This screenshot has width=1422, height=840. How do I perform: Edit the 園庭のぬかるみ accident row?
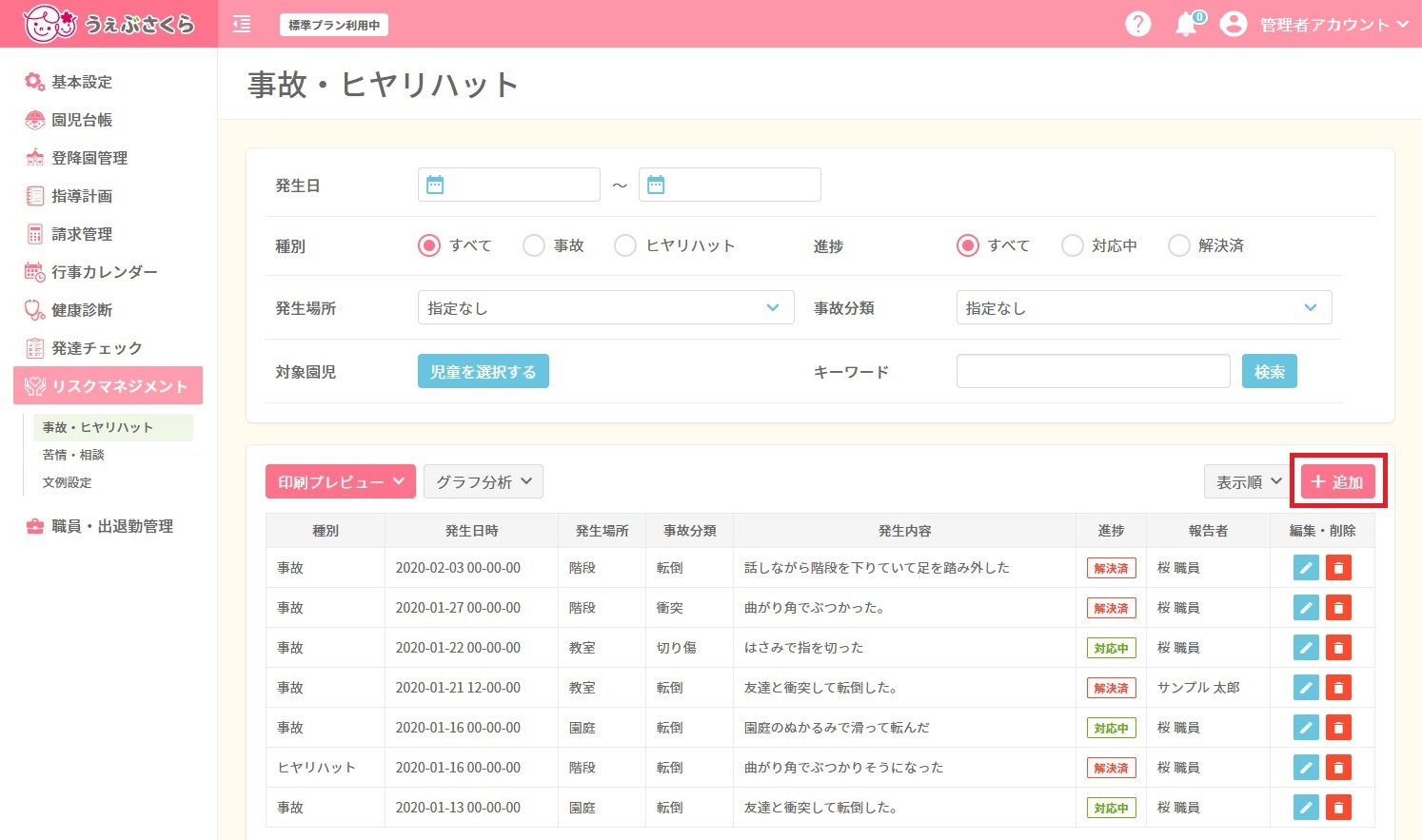pos(1306,728)
